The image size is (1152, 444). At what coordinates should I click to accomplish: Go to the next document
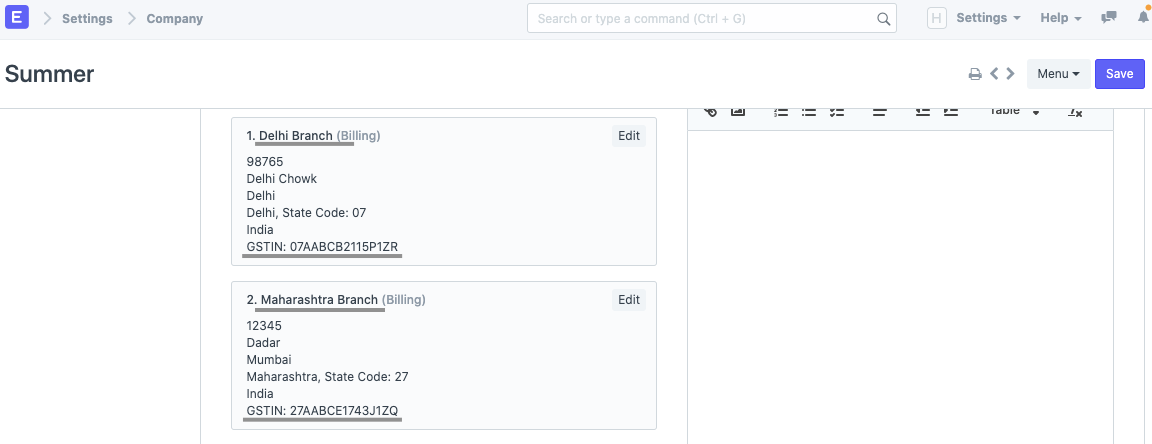click(x=1011, y=74)
